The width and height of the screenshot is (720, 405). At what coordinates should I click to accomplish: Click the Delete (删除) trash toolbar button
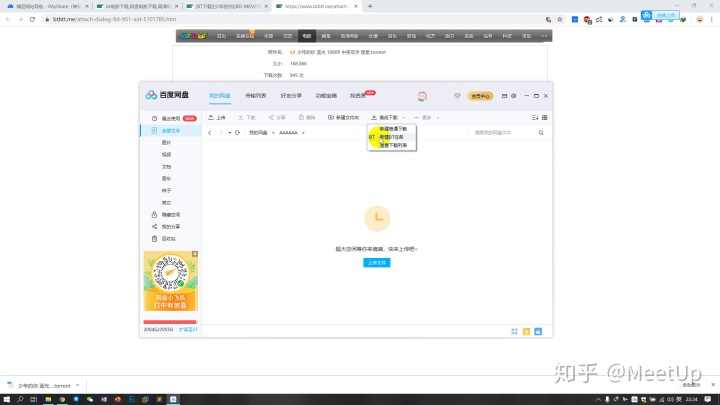307,118
